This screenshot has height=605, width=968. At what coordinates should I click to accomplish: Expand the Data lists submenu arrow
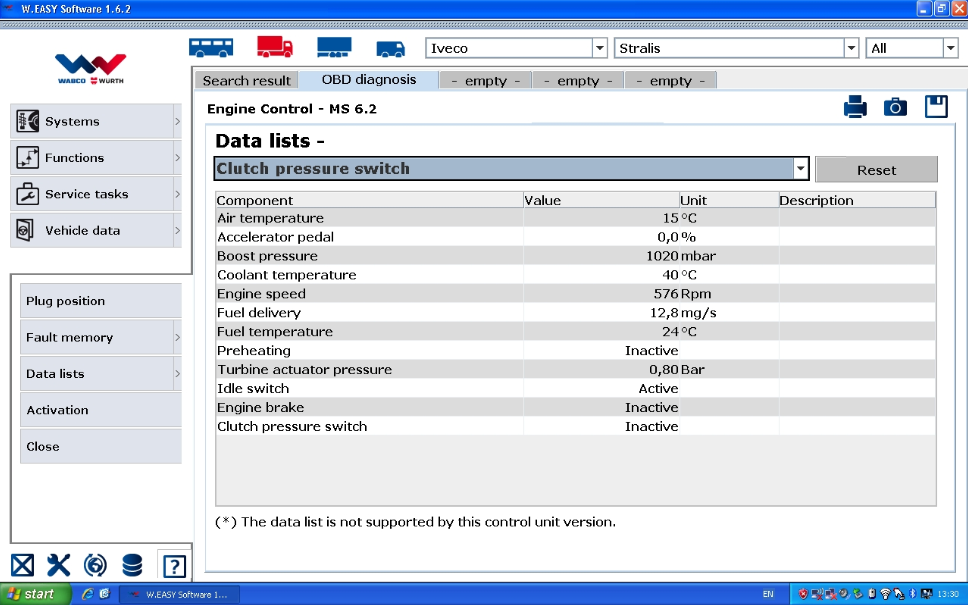pyautogui.click(x=177, y=373)
